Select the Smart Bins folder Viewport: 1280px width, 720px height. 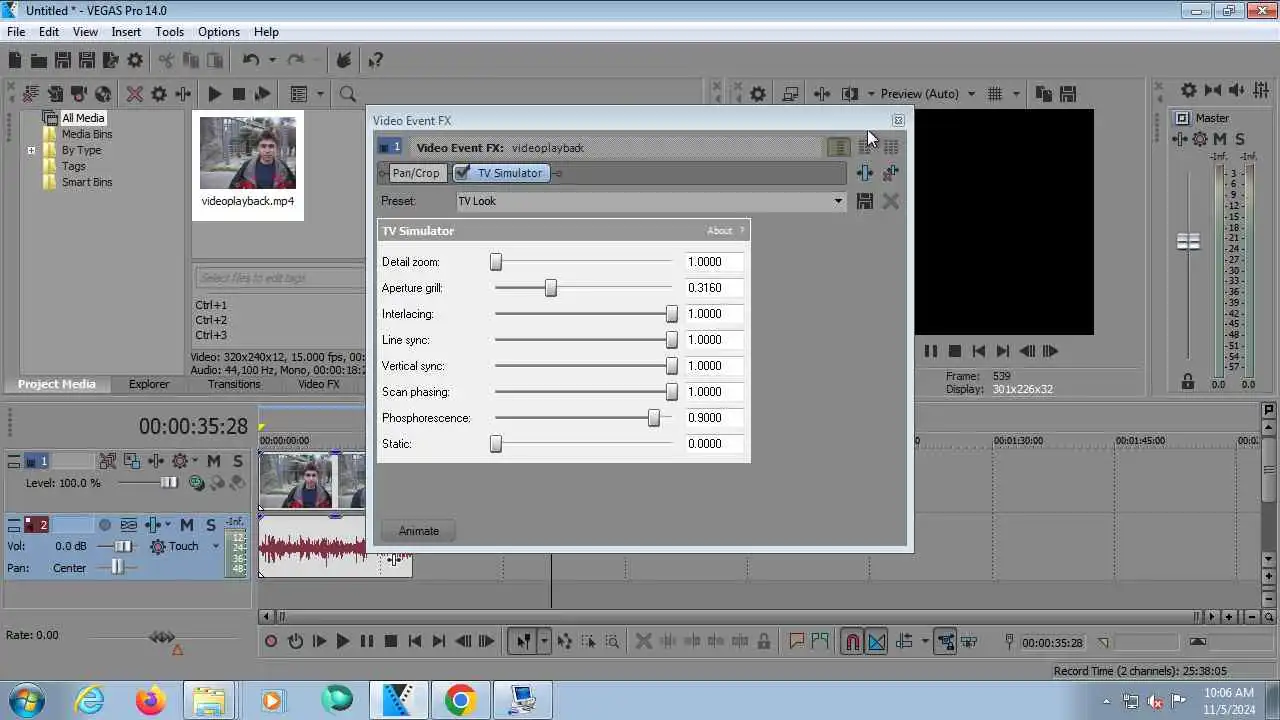87,182
